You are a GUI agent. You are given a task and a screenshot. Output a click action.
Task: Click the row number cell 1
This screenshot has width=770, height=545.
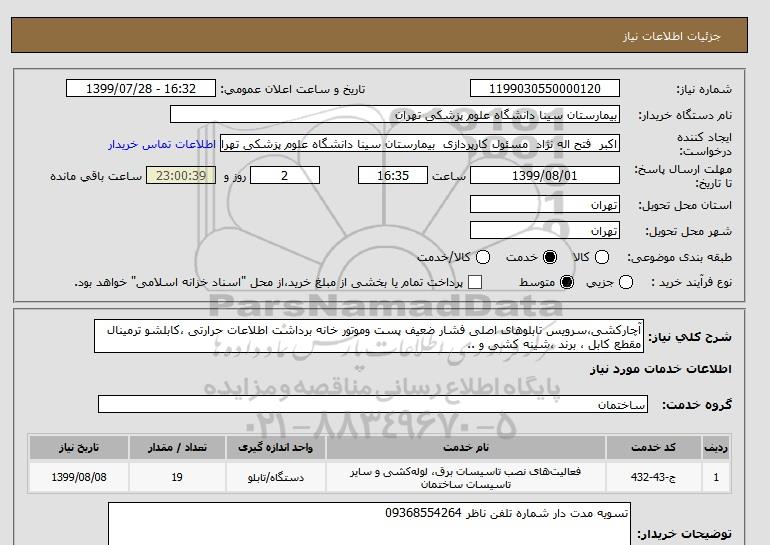click(x=716, y=477)
